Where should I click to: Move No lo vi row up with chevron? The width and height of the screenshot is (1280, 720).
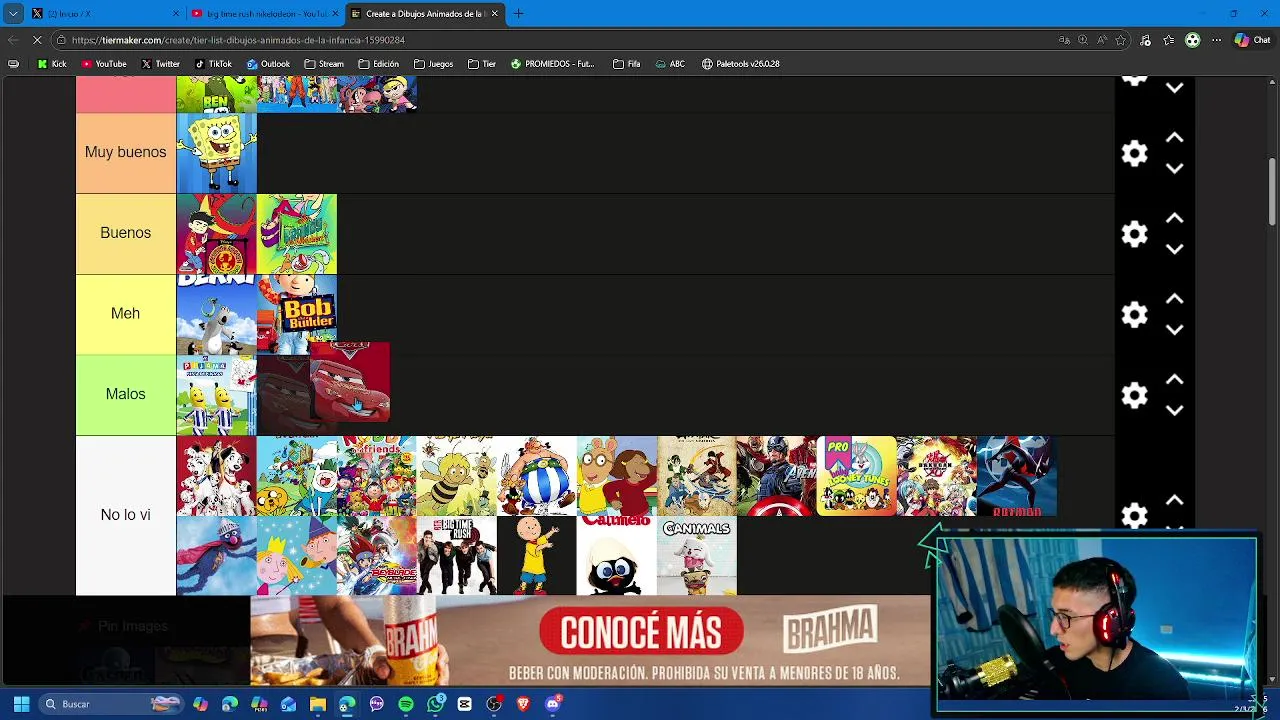coord(1175,500)
